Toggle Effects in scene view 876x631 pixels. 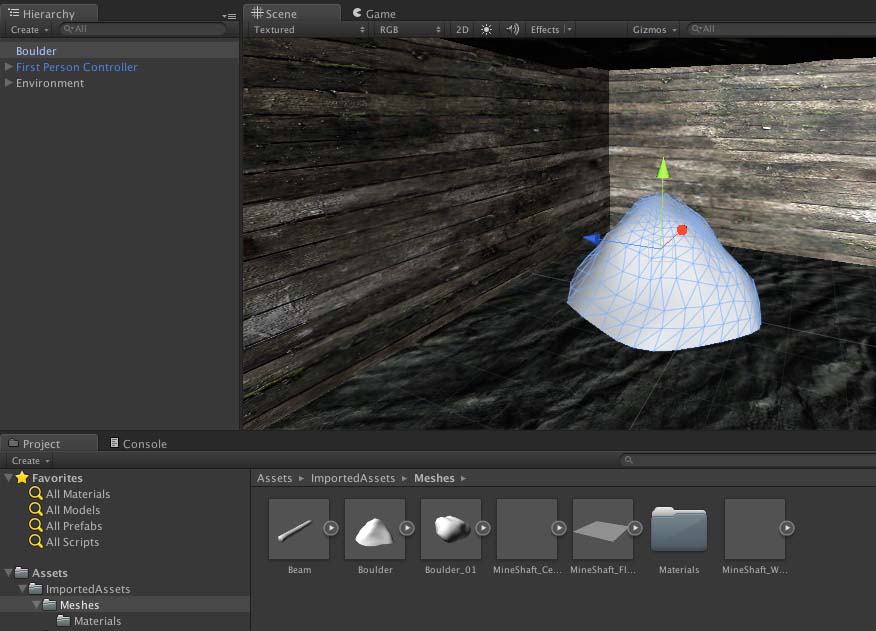click(545, 30)
